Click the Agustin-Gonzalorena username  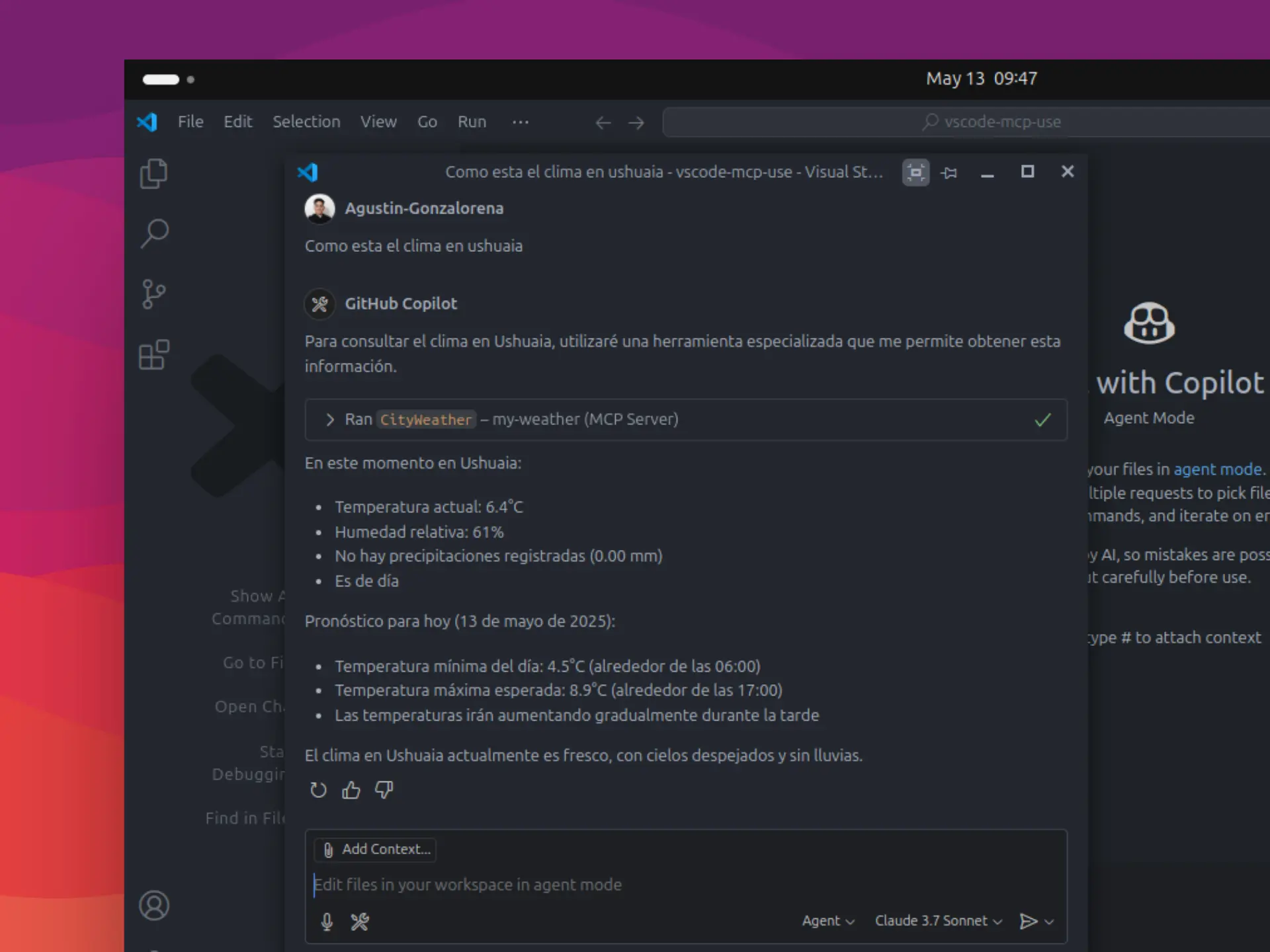pyautogui.click(x=424, y=208)
